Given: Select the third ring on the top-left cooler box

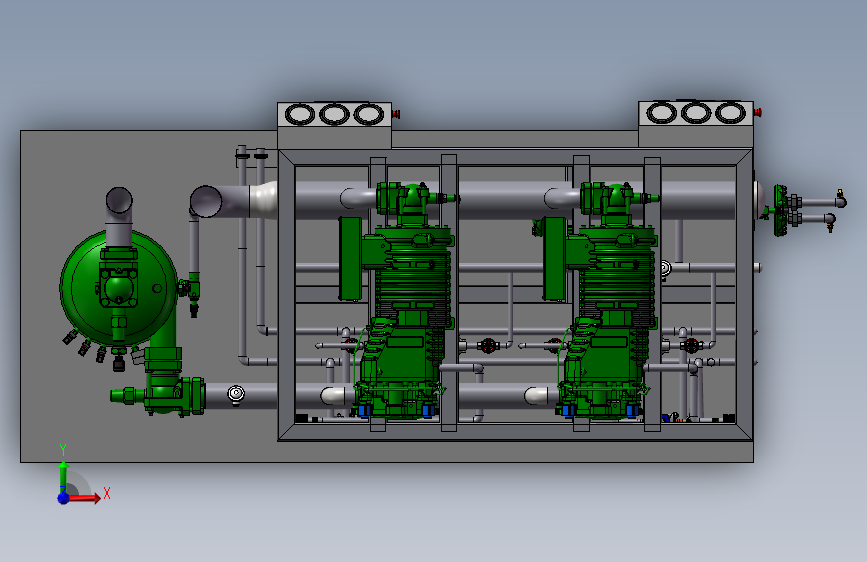Looking at the screenshot, I should [x=369, y=115].
